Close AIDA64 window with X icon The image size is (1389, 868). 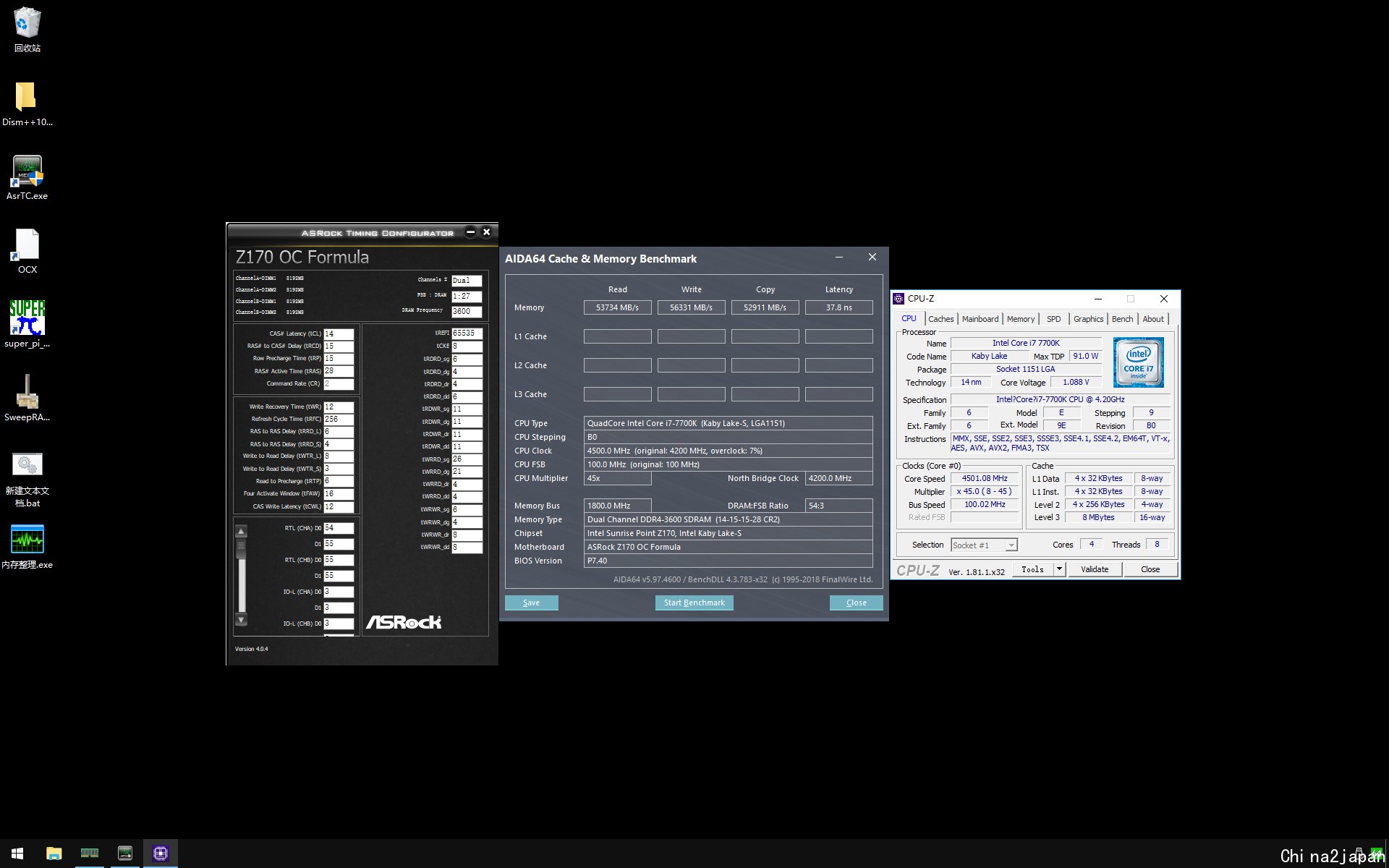872,258
